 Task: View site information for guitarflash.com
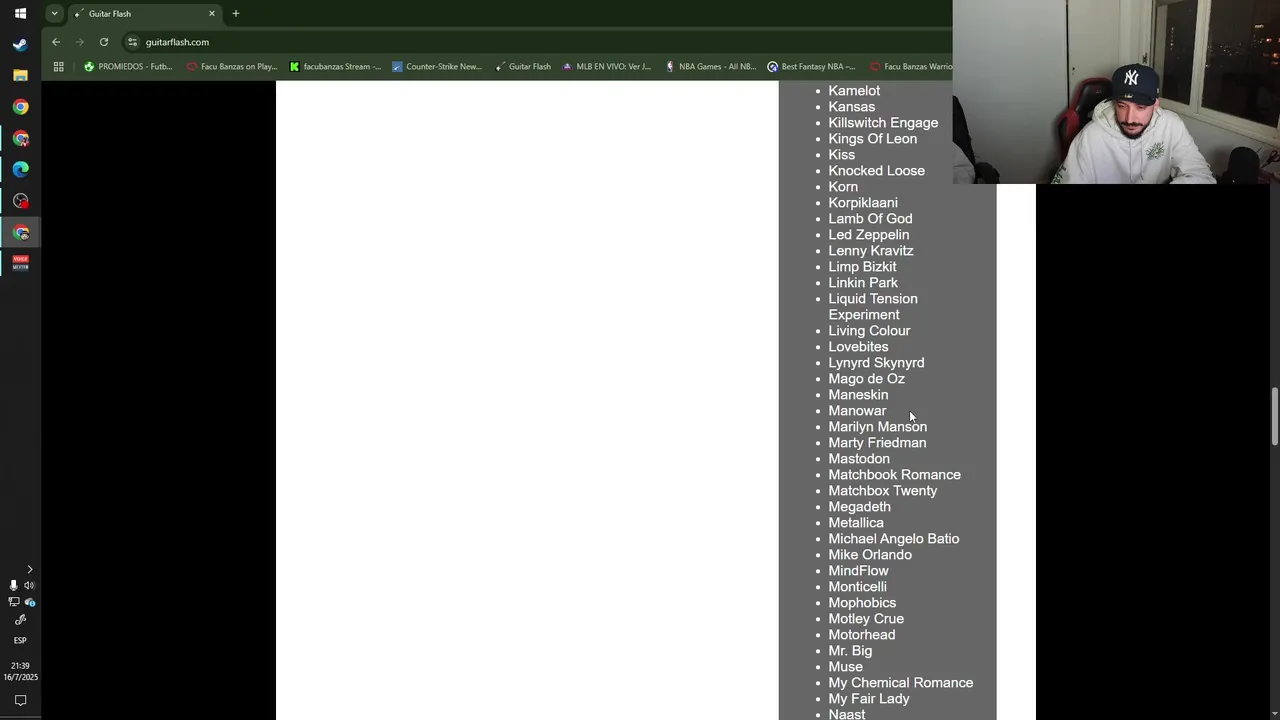coord(132,42)
